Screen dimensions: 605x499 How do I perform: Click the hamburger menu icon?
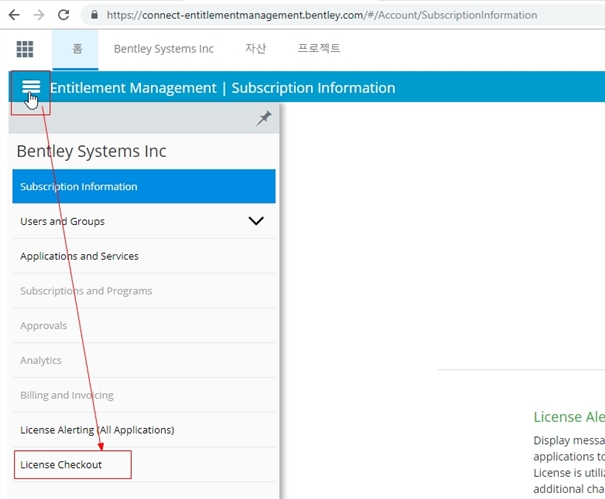click(x=31, y=88)
